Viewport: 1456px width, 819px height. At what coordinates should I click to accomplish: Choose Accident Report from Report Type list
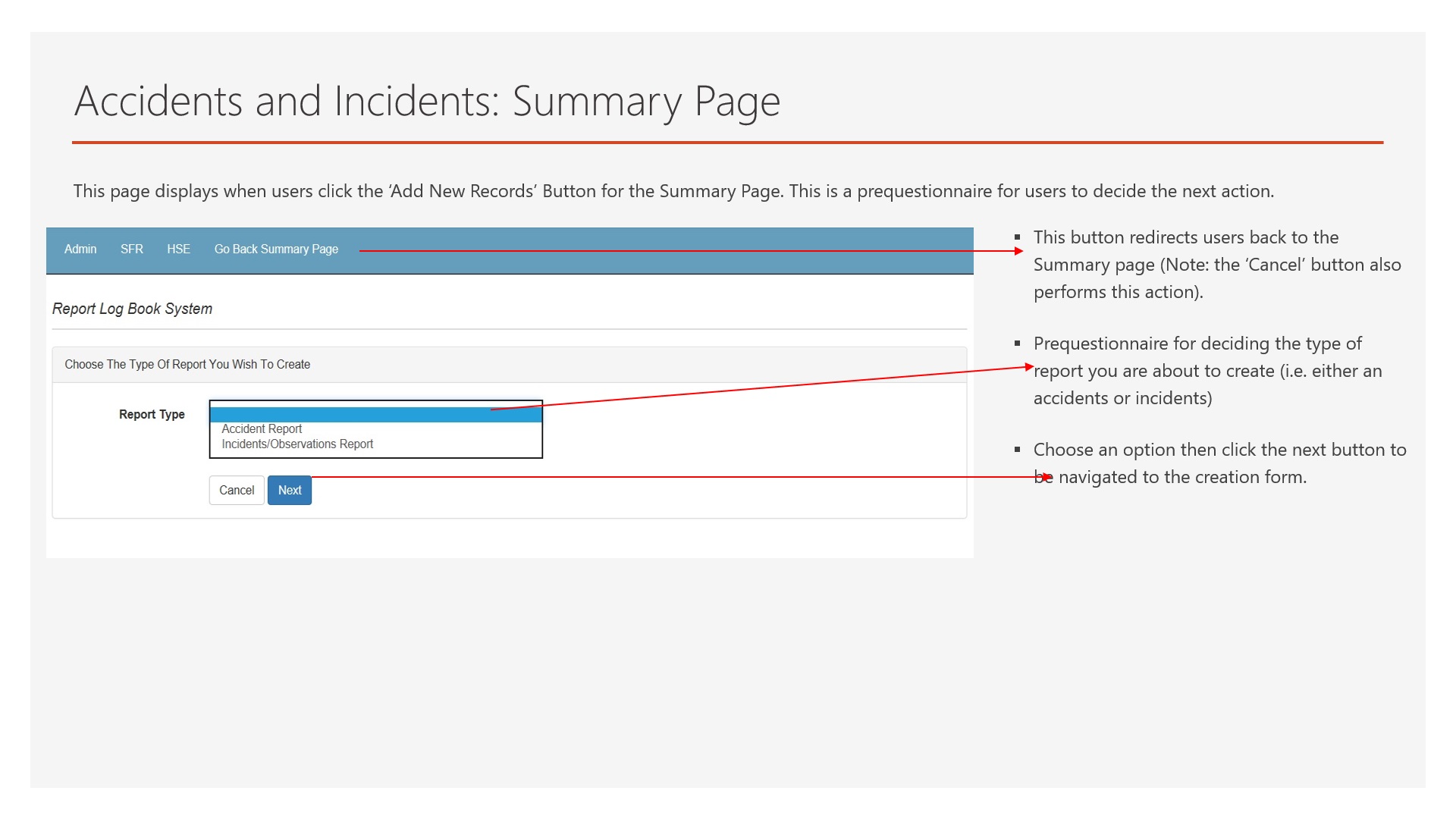click(262, 429)
